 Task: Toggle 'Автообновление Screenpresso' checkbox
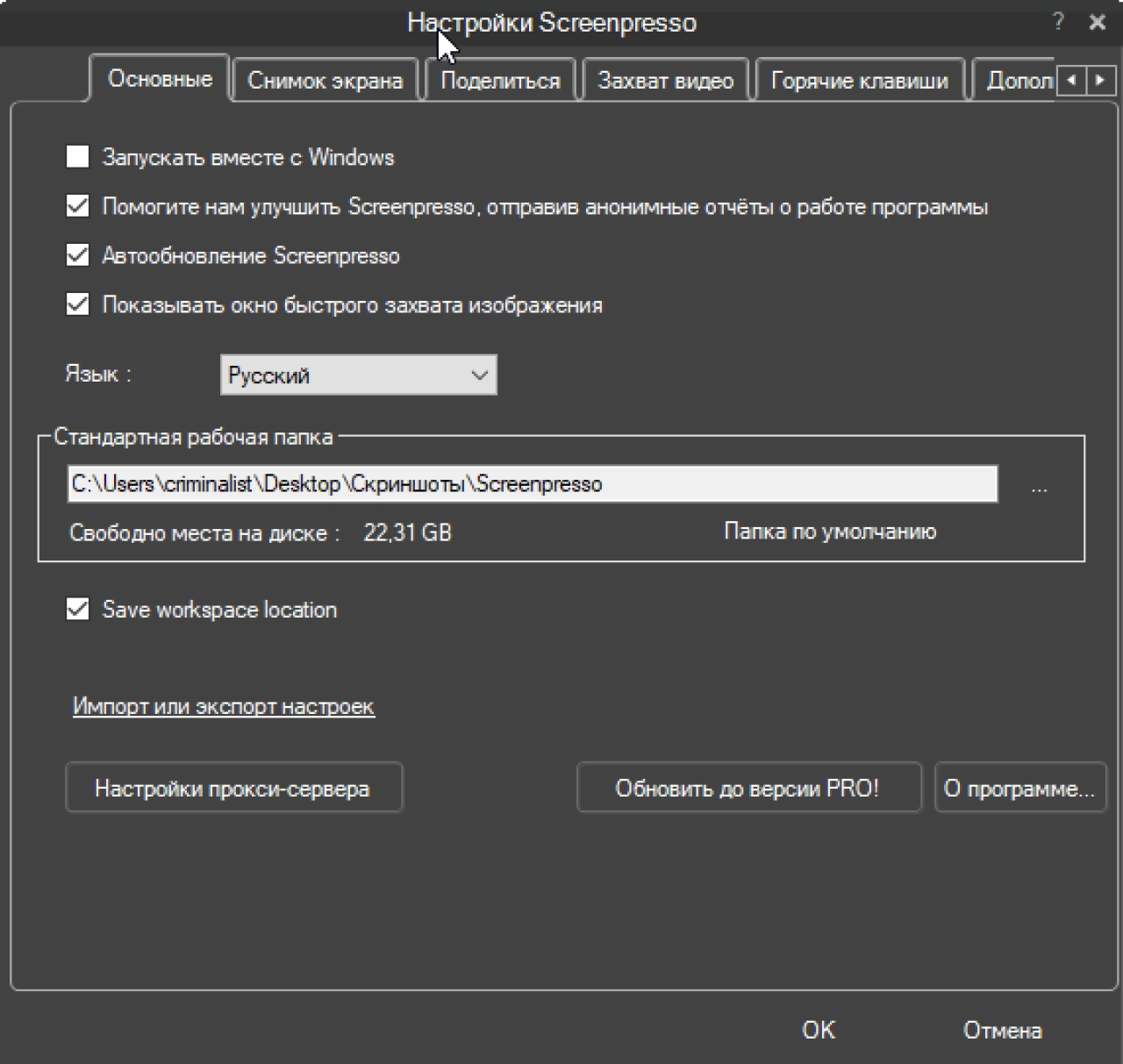tap(78, 255)
